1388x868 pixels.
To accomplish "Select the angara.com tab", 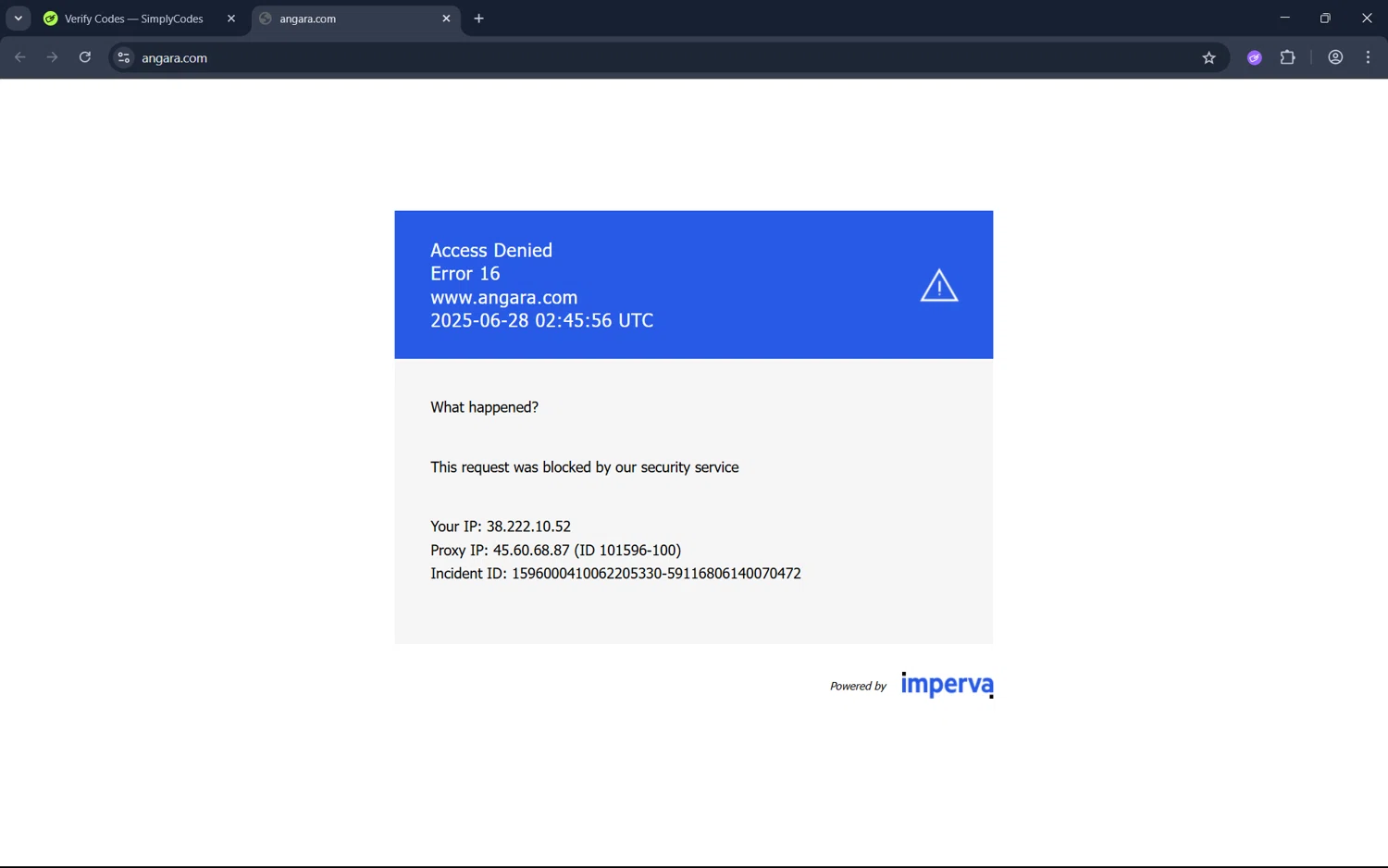I will [x=355, y=19].
